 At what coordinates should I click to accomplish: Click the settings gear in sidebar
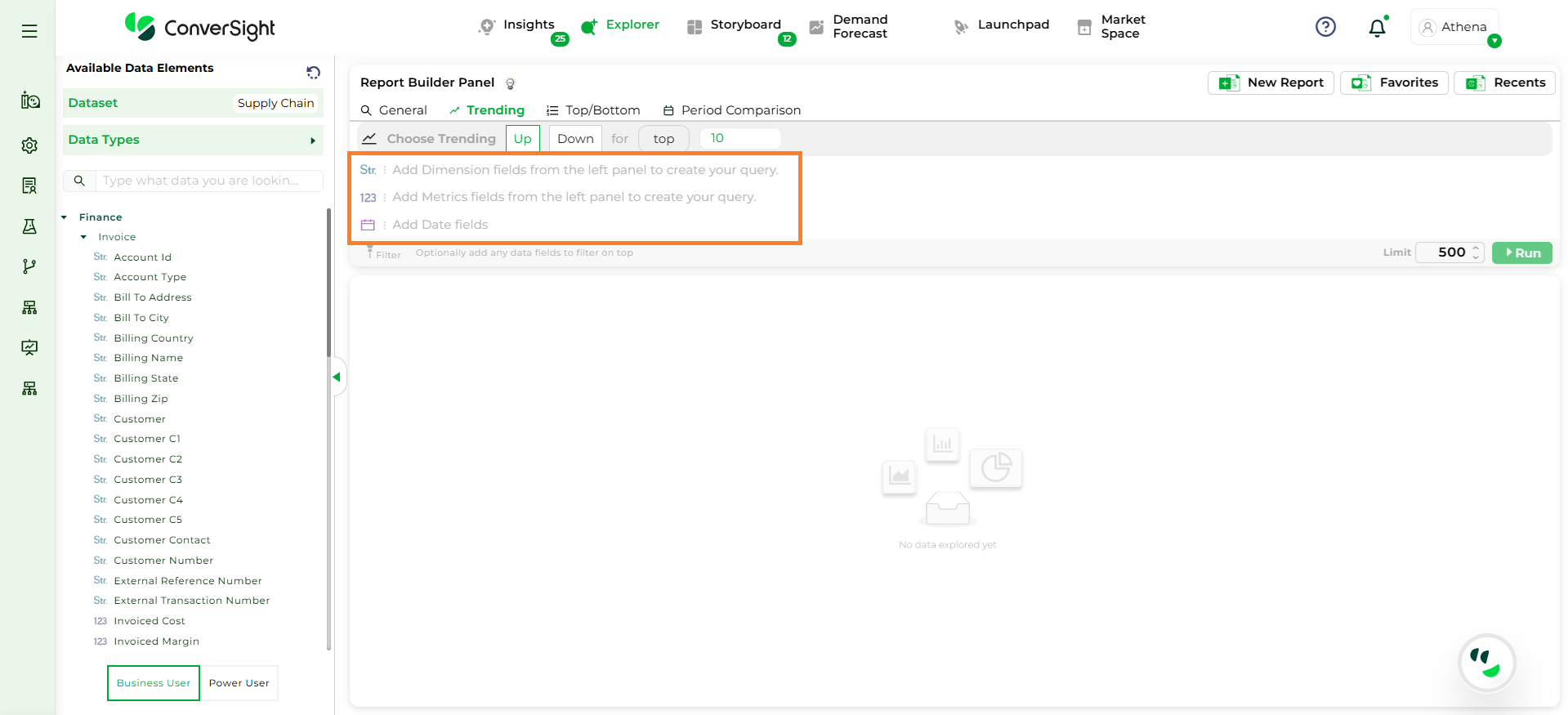point(29,145)
